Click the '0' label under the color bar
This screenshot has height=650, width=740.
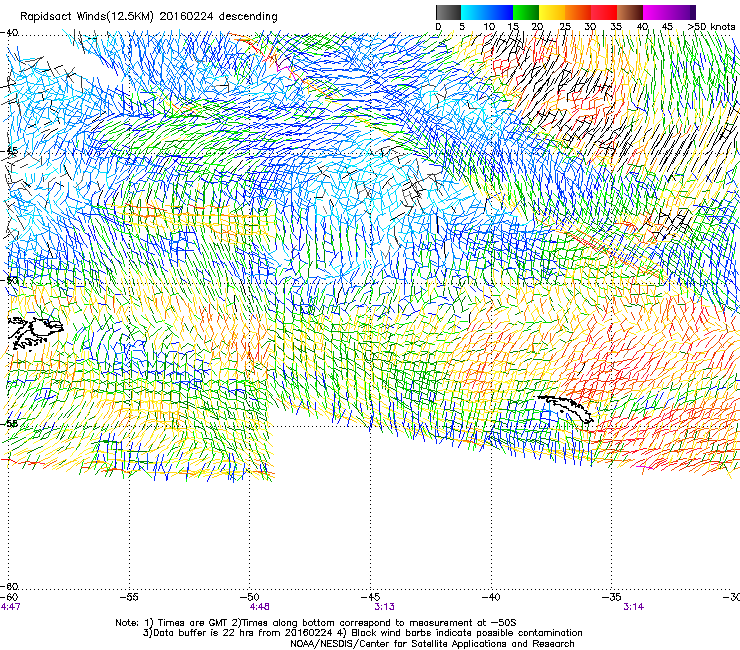click(x=438, y=27)
